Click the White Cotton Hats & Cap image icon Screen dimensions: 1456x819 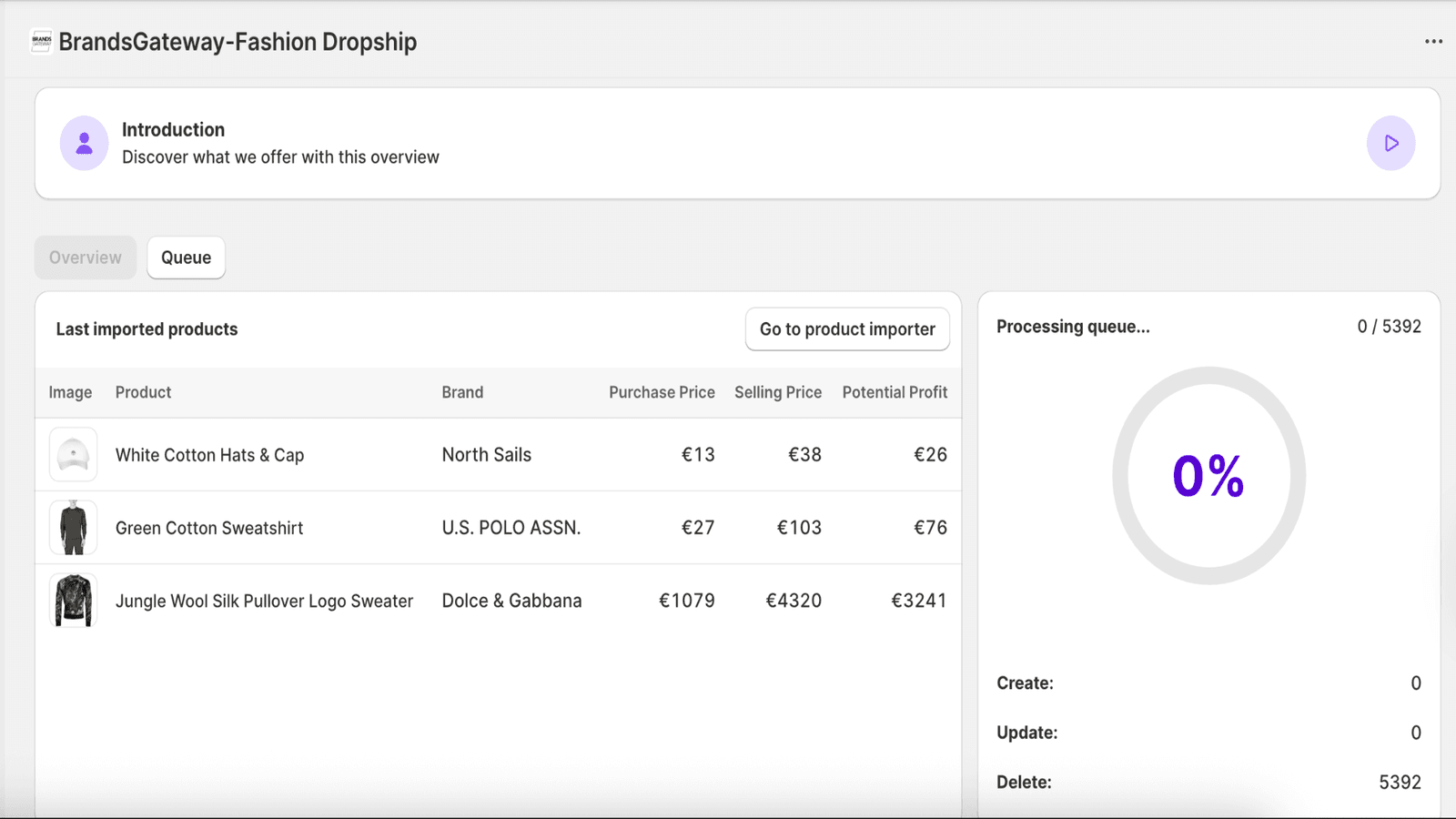tap(73, 454)
